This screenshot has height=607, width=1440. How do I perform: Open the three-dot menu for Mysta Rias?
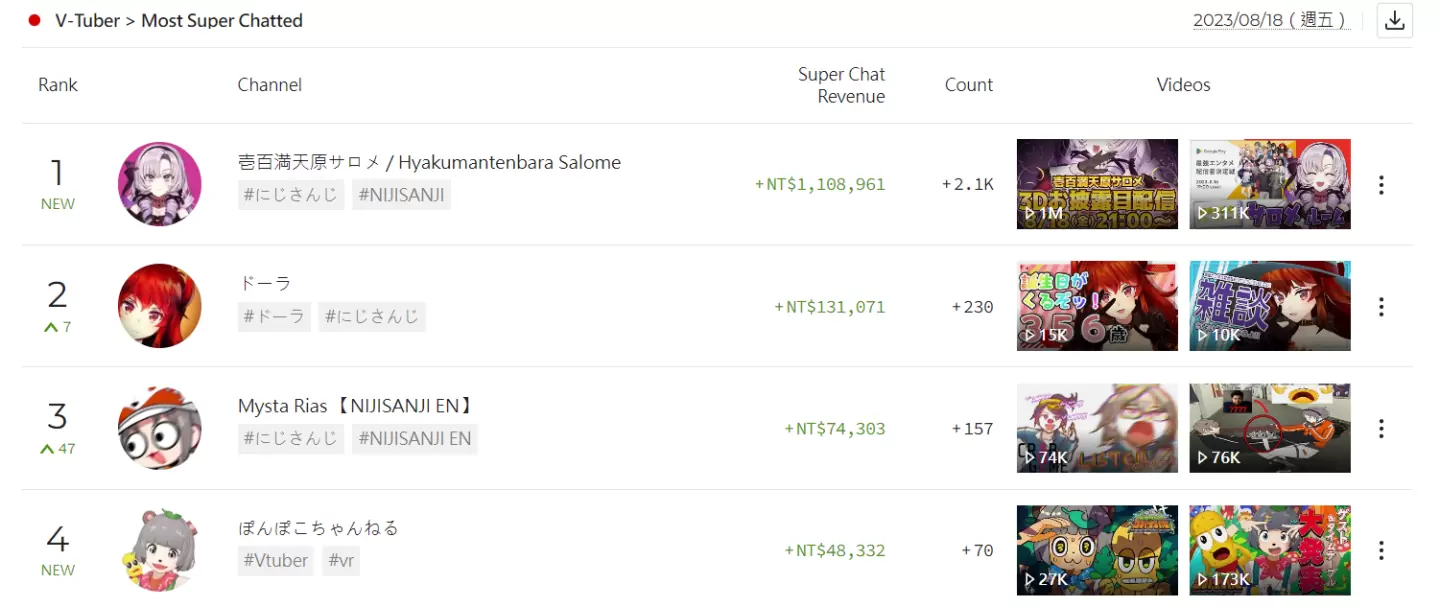[x=1381, y=429]
